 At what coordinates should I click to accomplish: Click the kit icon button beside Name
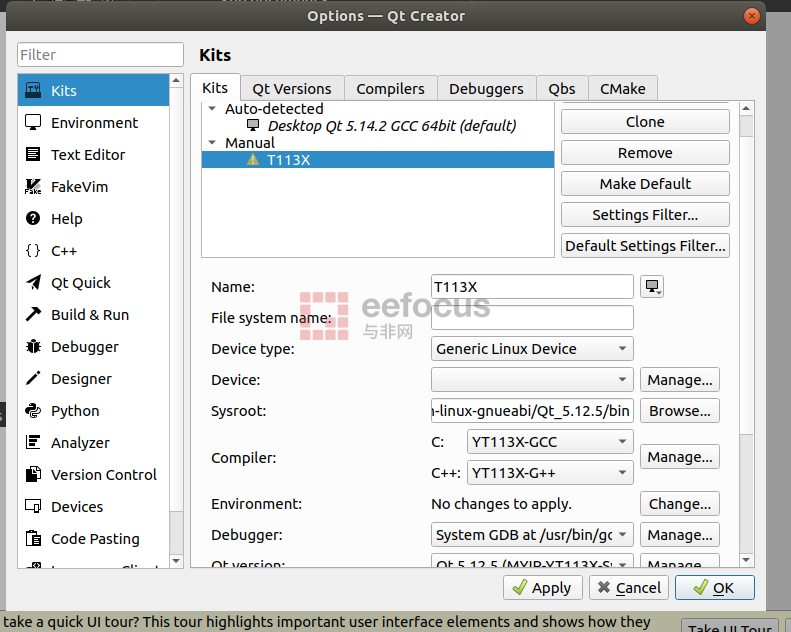click(x=653, y=287)
